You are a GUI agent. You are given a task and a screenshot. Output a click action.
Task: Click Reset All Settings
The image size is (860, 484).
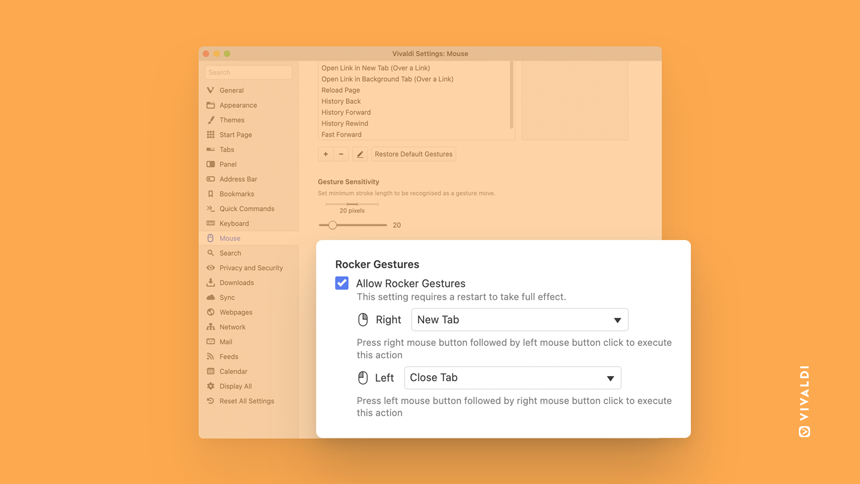tap(247, 401)
